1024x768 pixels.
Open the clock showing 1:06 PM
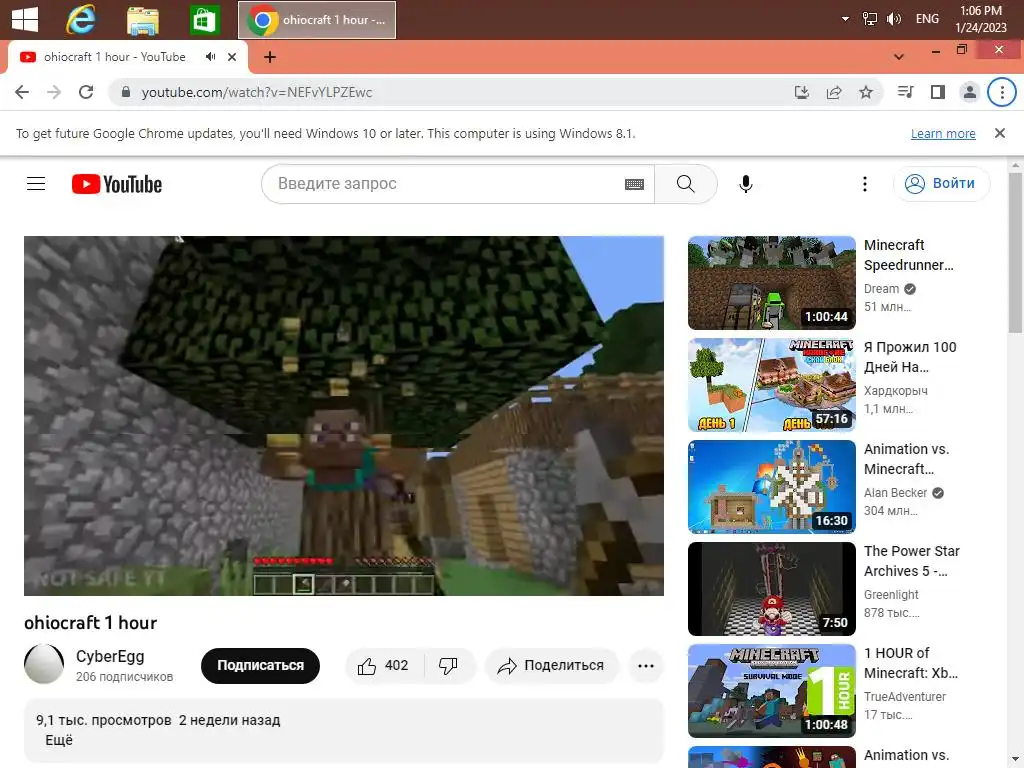(981, 19)
